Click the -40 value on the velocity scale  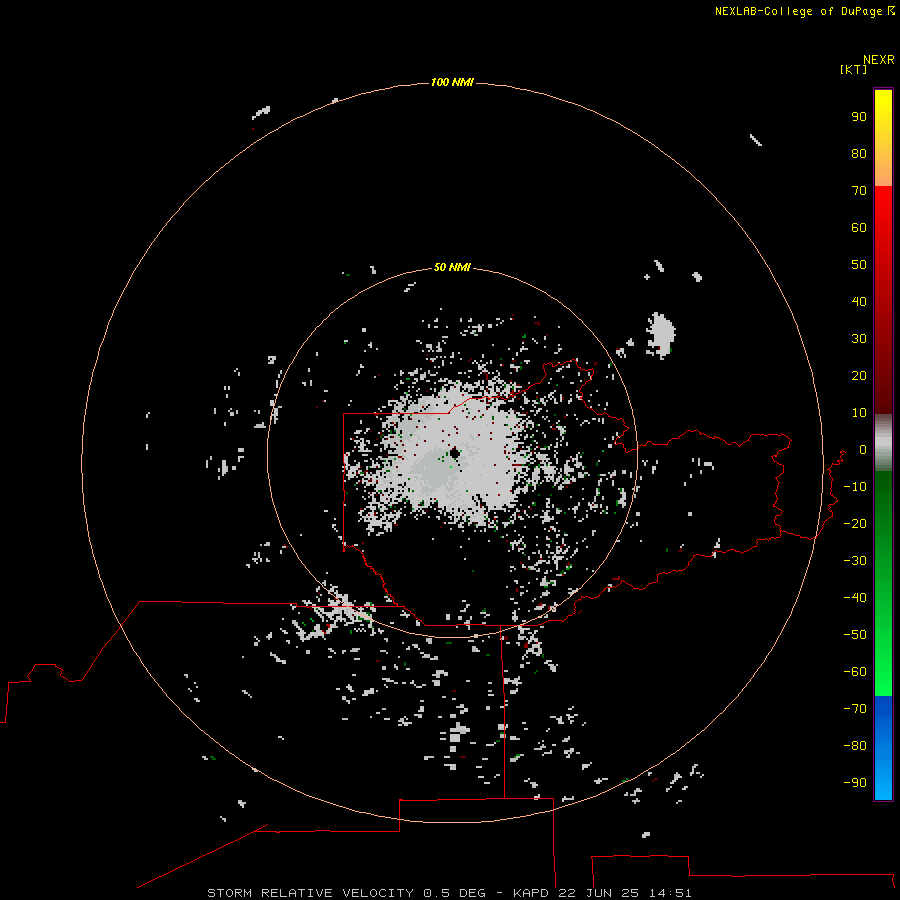pos(855,598)
